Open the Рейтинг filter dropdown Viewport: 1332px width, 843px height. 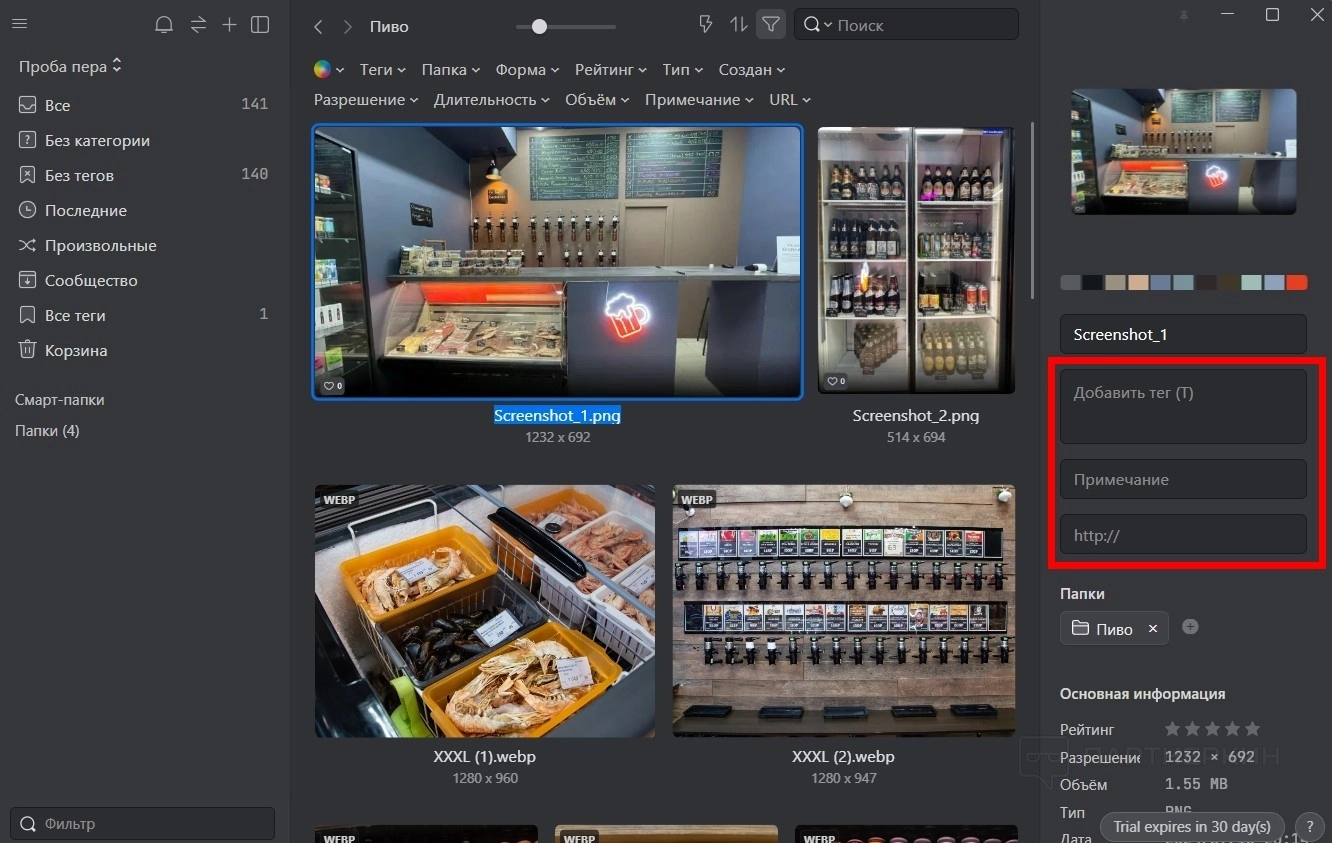(x=610, y=70)
